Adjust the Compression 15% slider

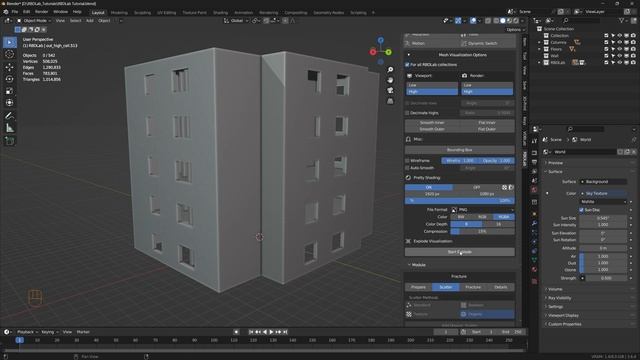[482, 232]
